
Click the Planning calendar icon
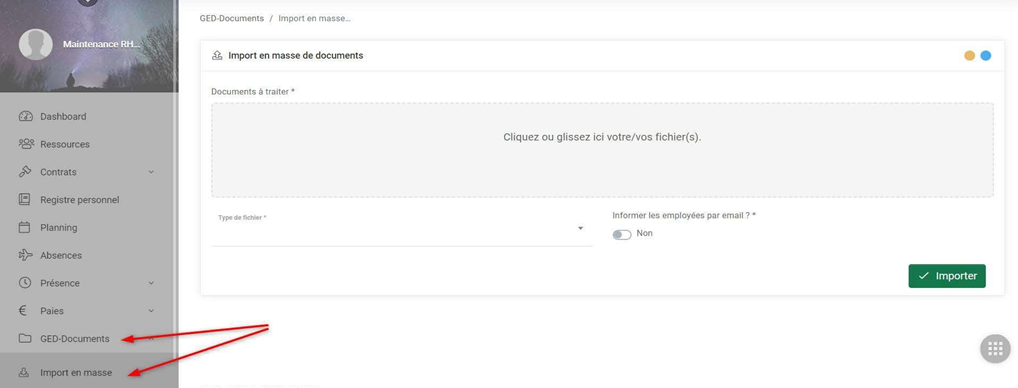25,228
